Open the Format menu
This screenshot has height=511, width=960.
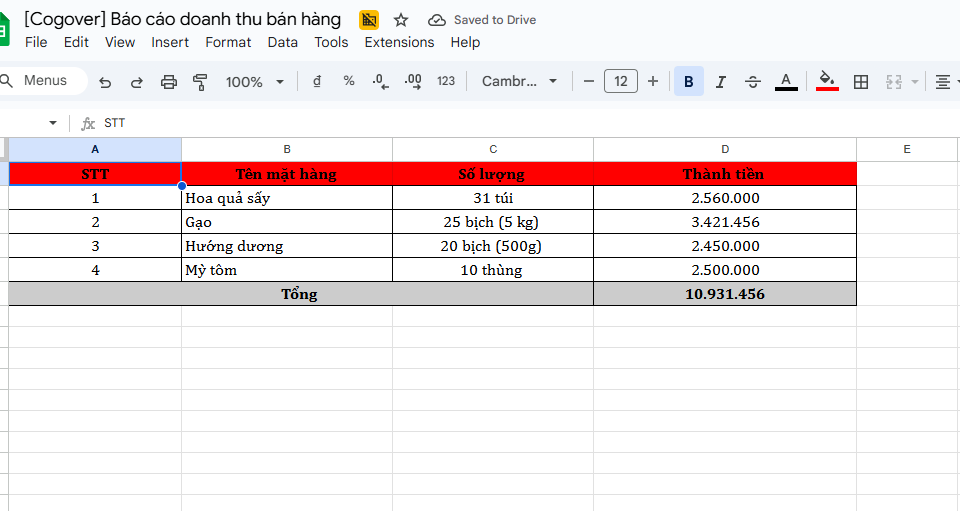tap(228, 42)
